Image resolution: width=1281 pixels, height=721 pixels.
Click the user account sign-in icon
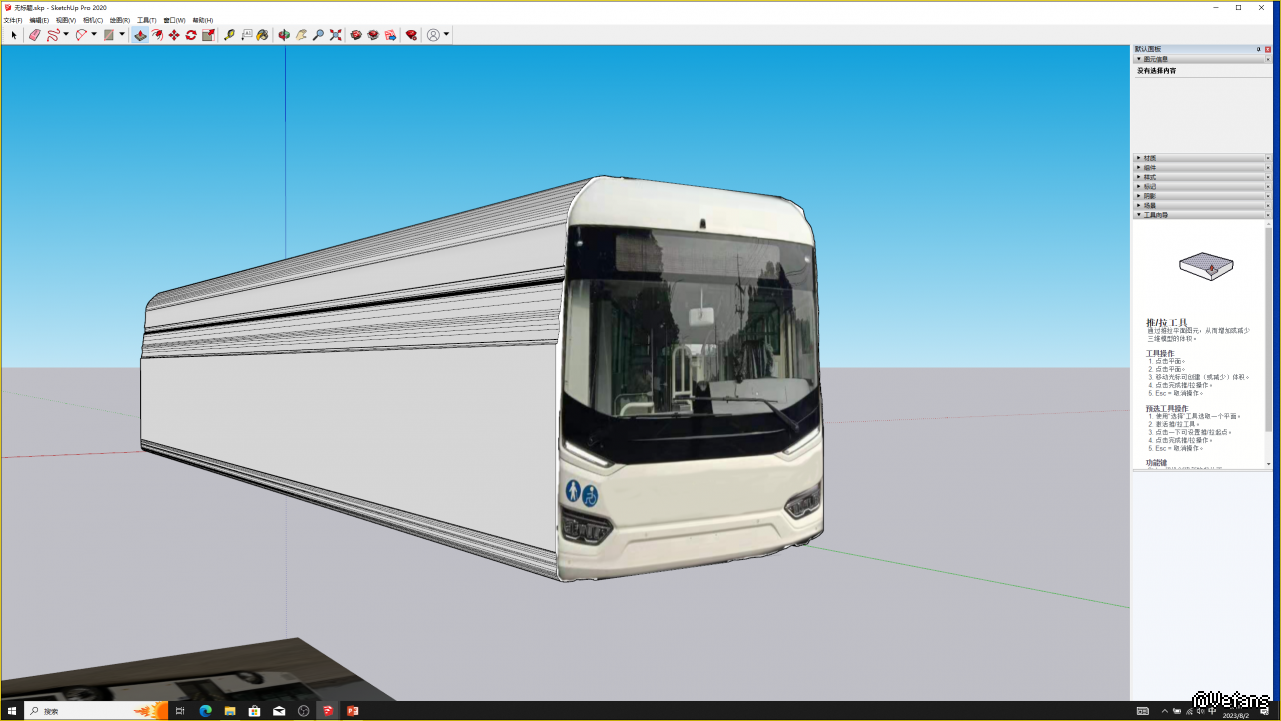[433, 35]
